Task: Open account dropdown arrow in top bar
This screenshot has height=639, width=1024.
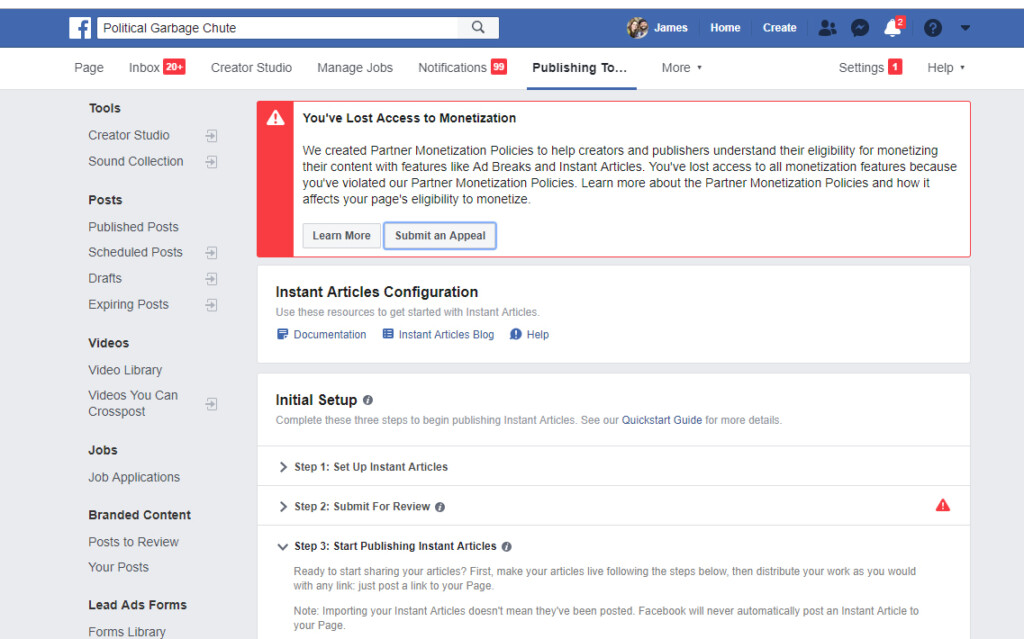Action: coord(965,28)
